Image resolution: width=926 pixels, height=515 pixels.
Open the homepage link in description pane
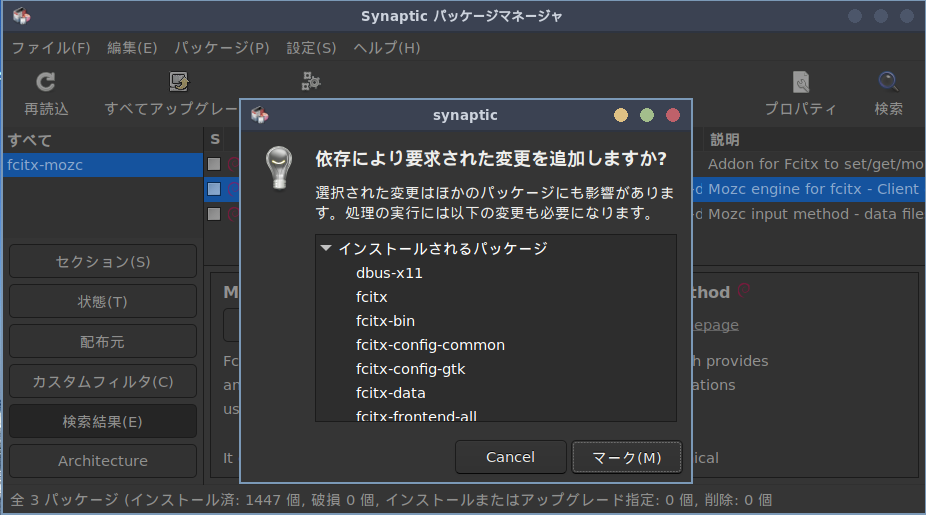[716, 325]
